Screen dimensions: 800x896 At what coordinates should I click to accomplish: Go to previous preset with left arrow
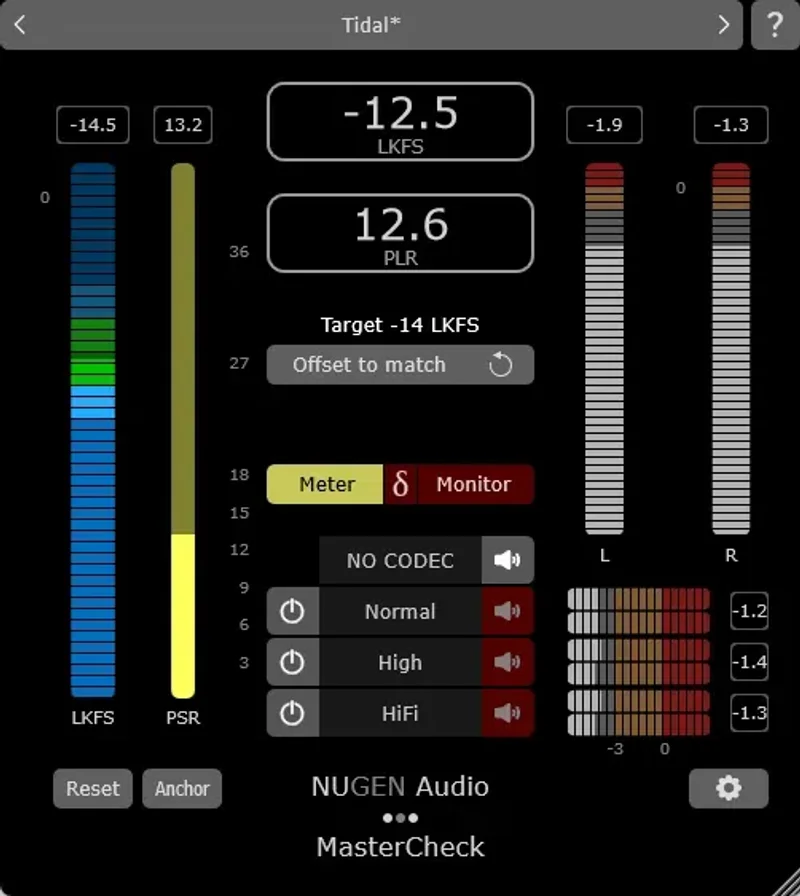(20, 25)
